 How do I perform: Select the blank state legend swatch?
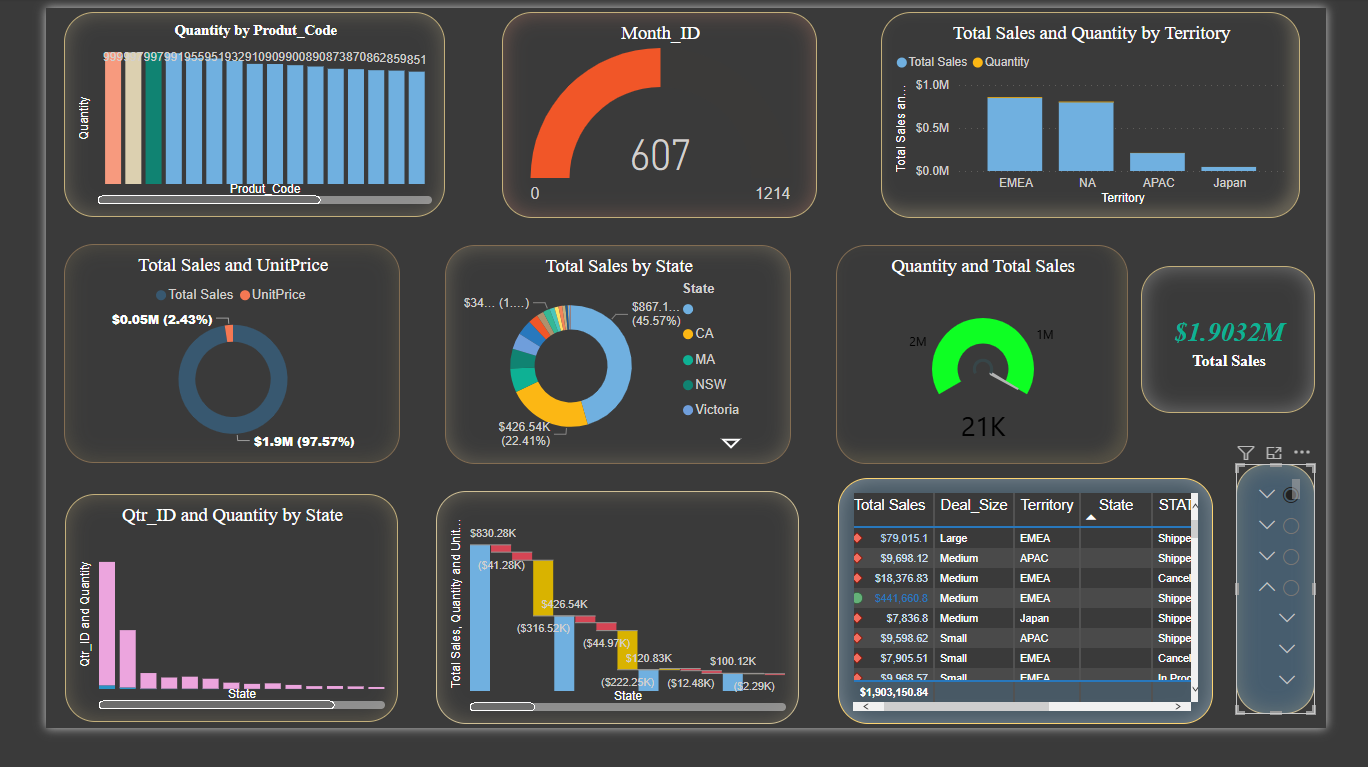688,309
